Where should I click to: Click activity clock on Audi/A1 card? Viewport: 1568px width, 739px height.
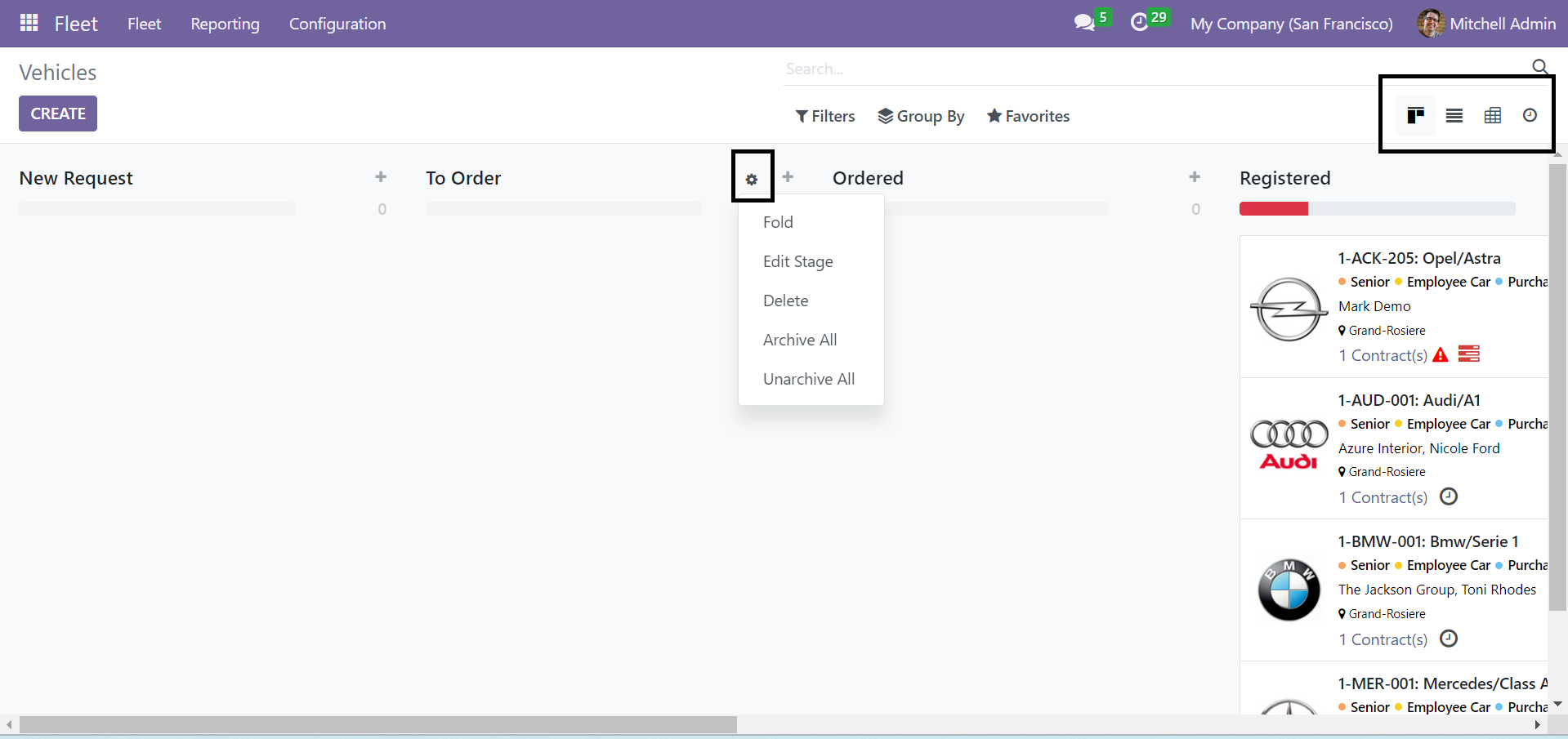coord(1449,496)
